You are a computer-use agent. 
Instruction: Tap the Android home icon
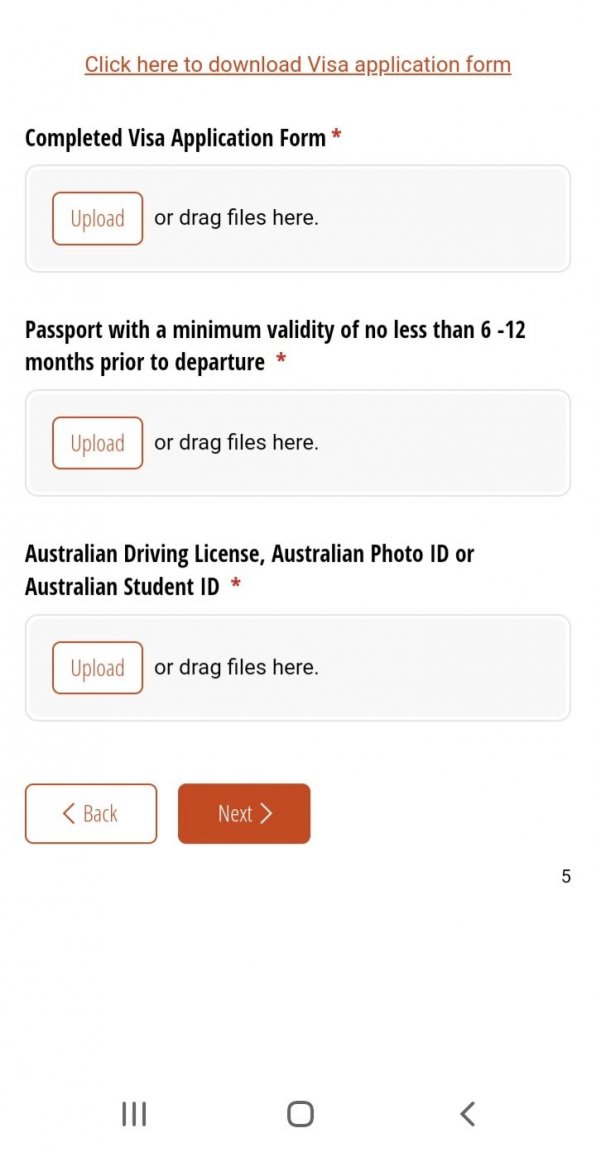[300, 1114]
